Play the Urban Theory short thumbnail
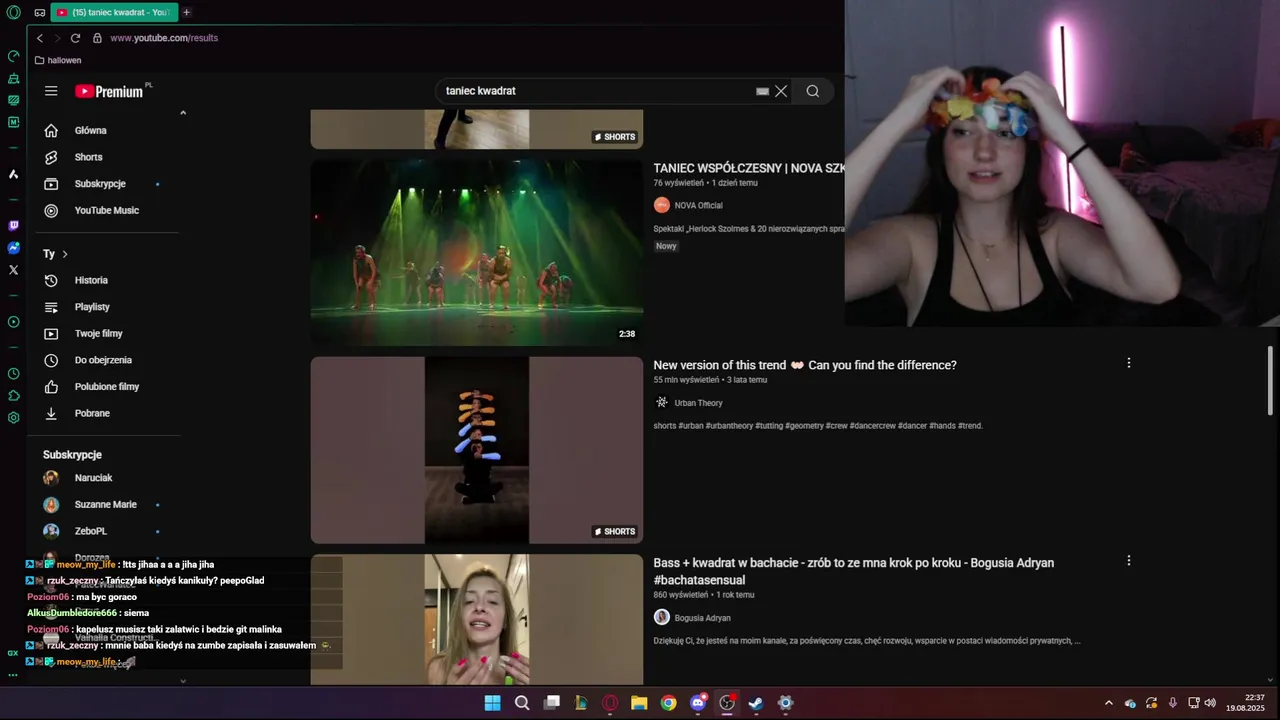This screenshot has height=720, width=1280. pos(476,450)
